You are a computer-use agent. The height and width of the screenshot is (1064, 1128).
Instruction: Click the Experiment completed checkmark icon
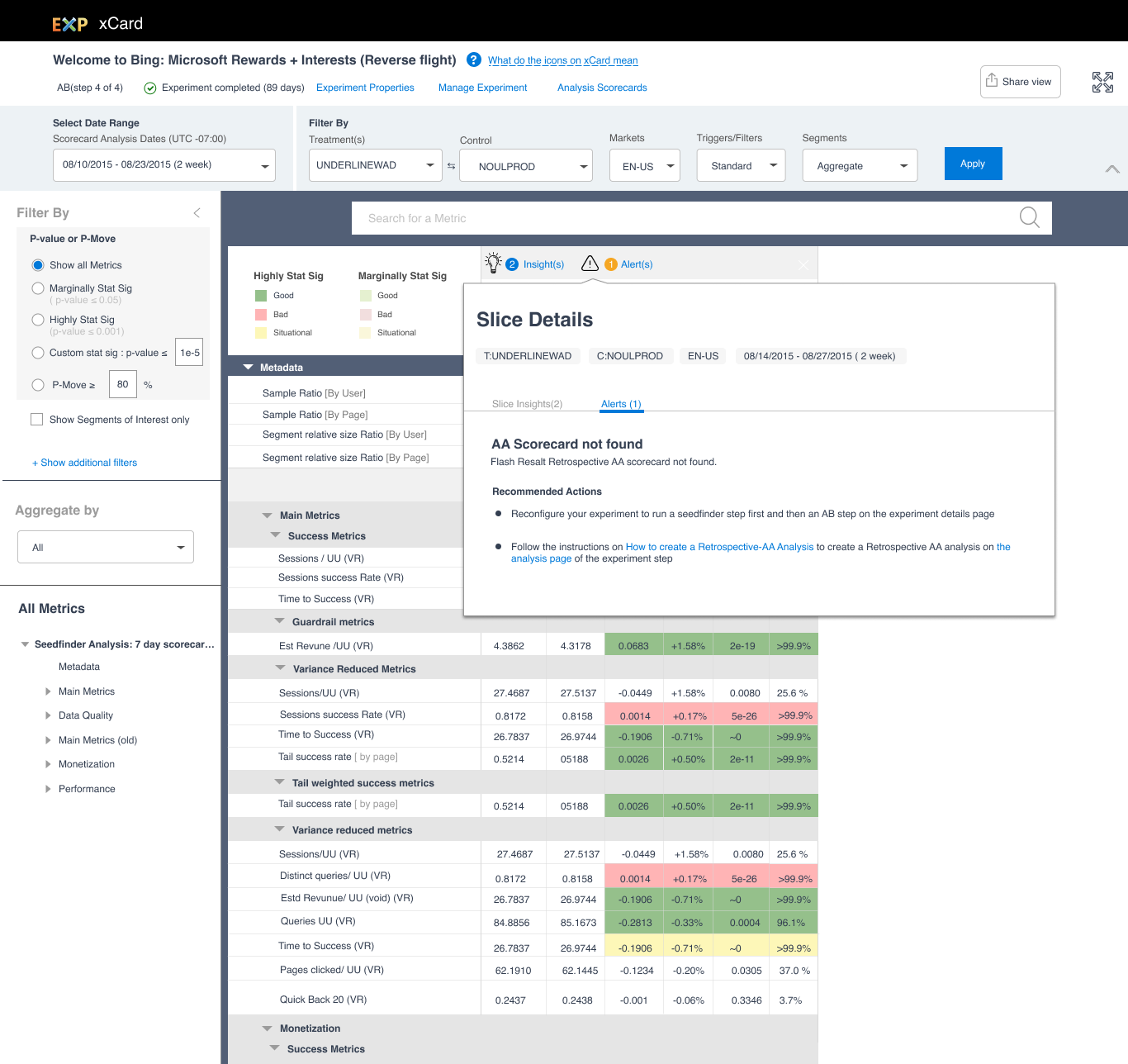(150, 88)
